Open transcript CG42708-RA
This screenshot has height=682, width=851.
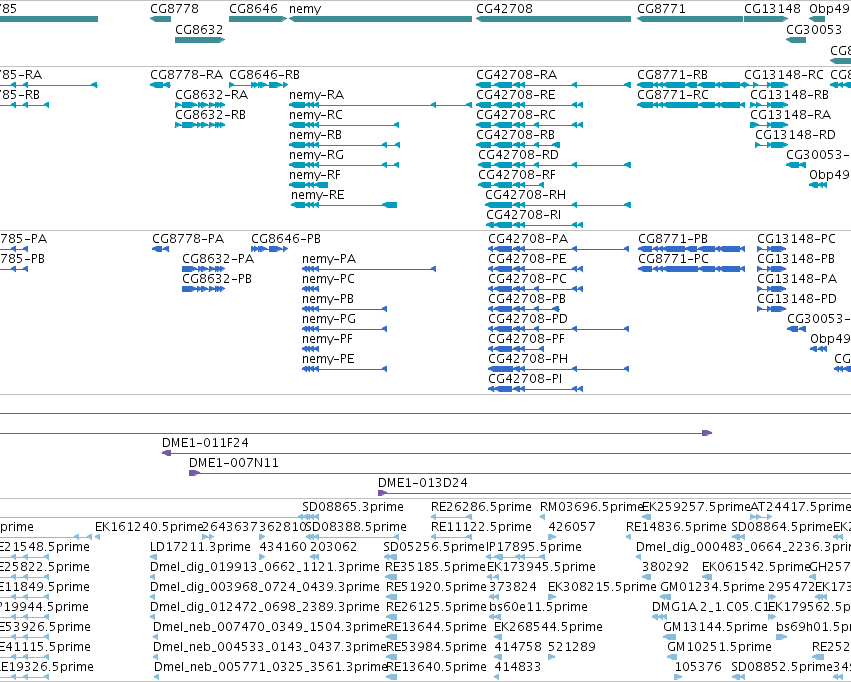[517, 74]
